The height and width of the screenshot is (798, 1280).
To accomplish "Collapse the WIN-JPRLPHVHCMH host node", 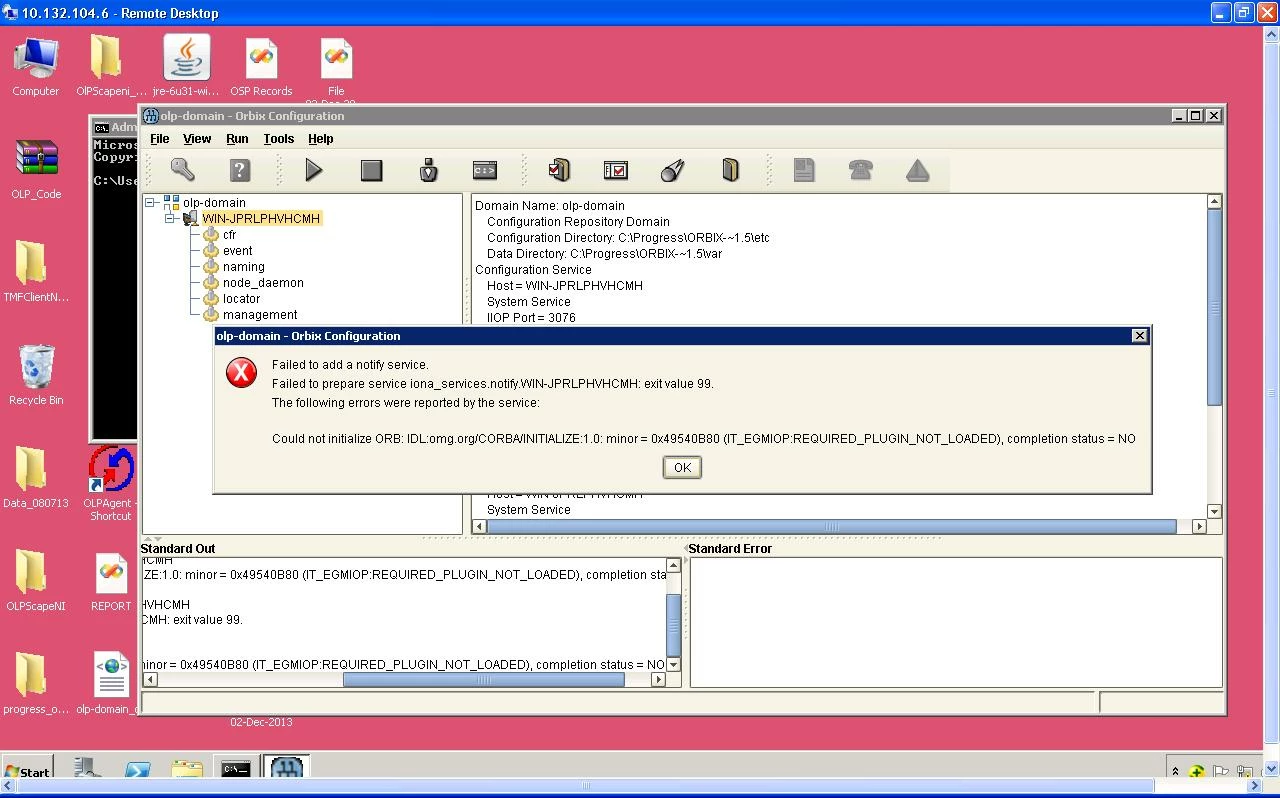I will (170, 219).
